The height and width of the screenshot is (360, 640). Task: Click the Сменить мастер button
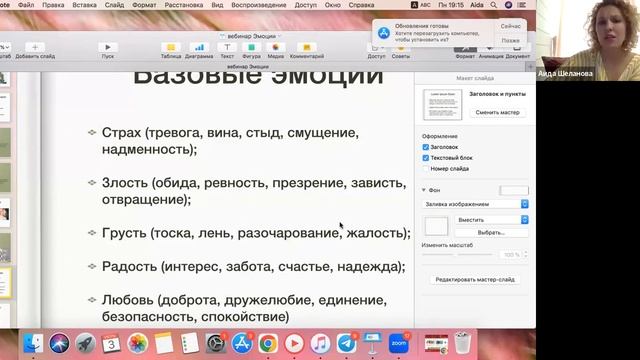(498, 112)
